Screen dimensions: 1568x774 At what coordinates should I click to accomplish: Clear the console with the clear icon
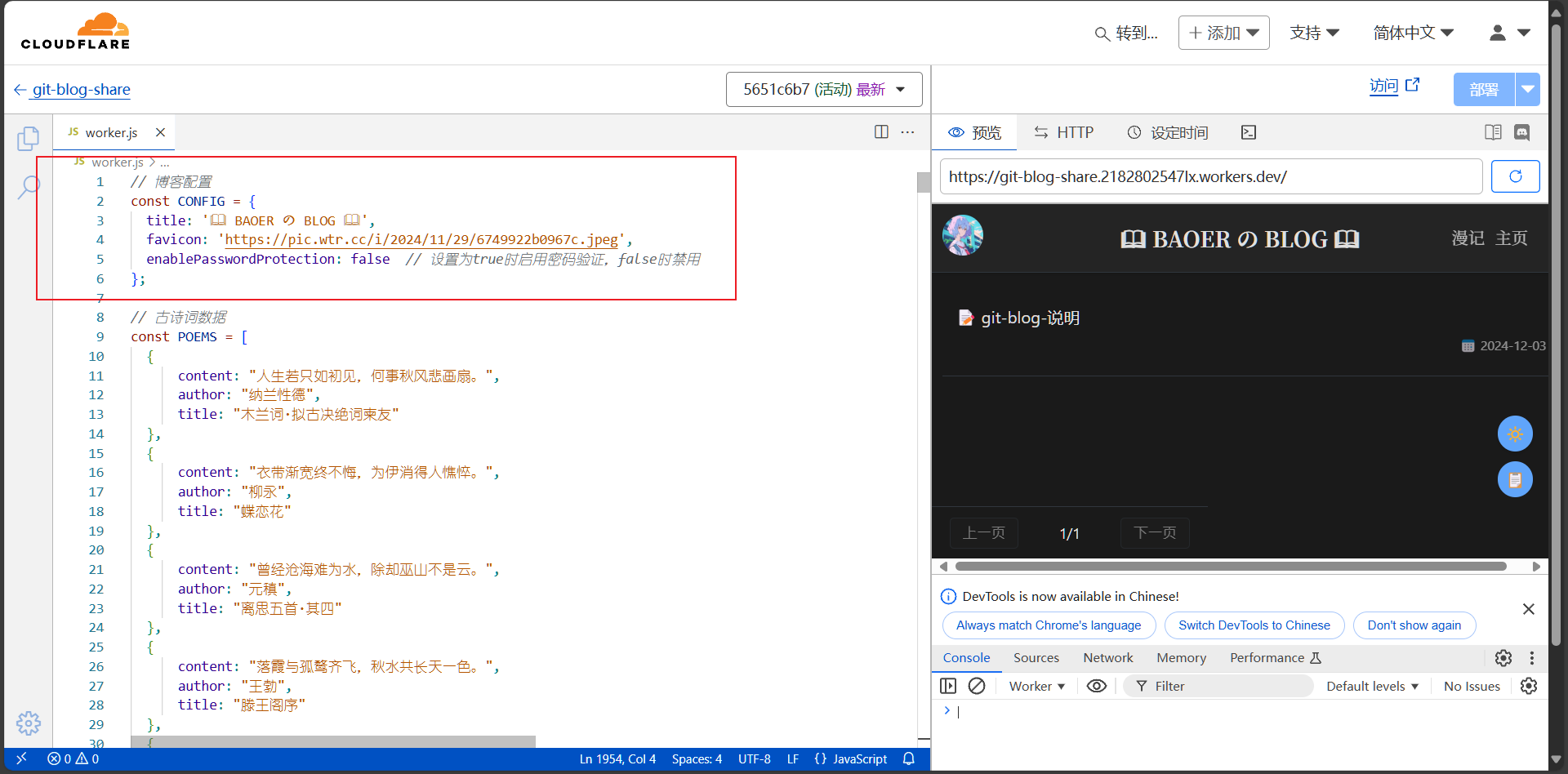tap(977, 686)
